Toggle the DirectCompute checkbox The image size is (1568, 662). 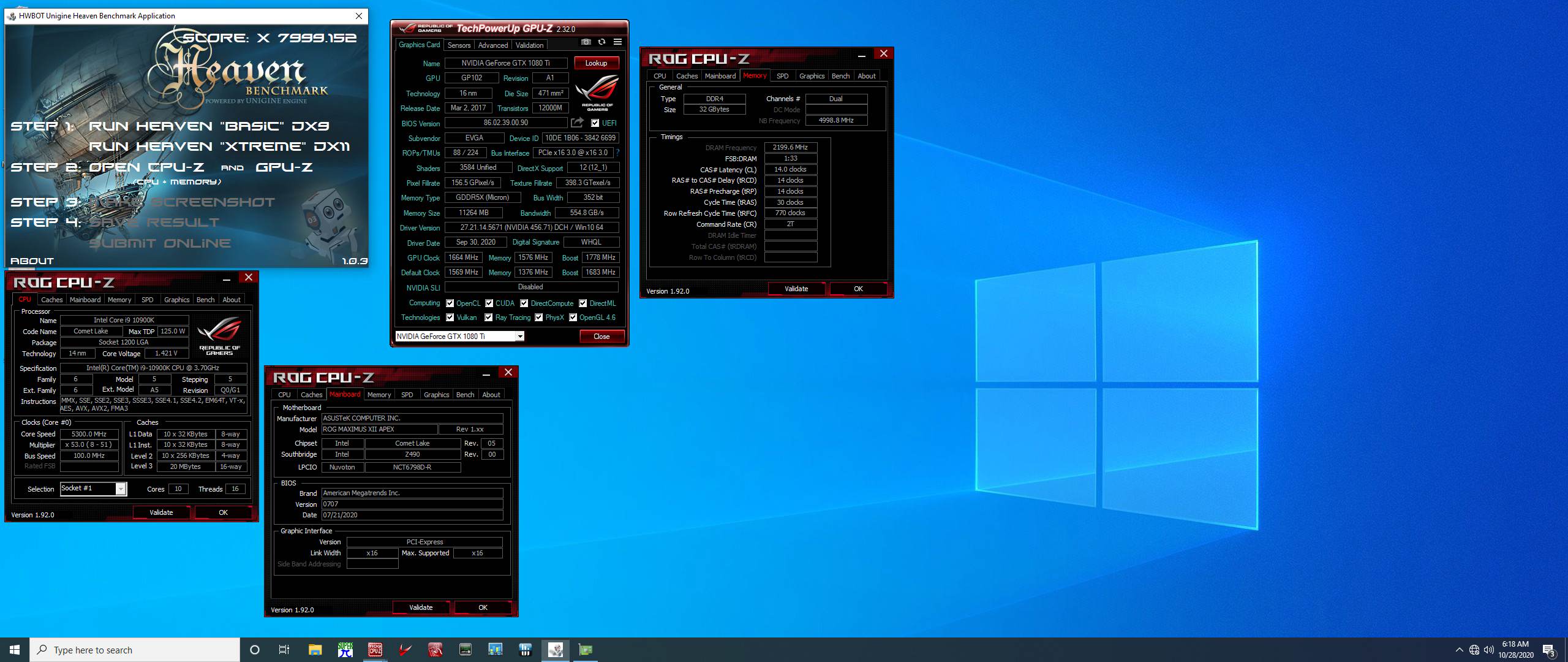coord(524,303)
